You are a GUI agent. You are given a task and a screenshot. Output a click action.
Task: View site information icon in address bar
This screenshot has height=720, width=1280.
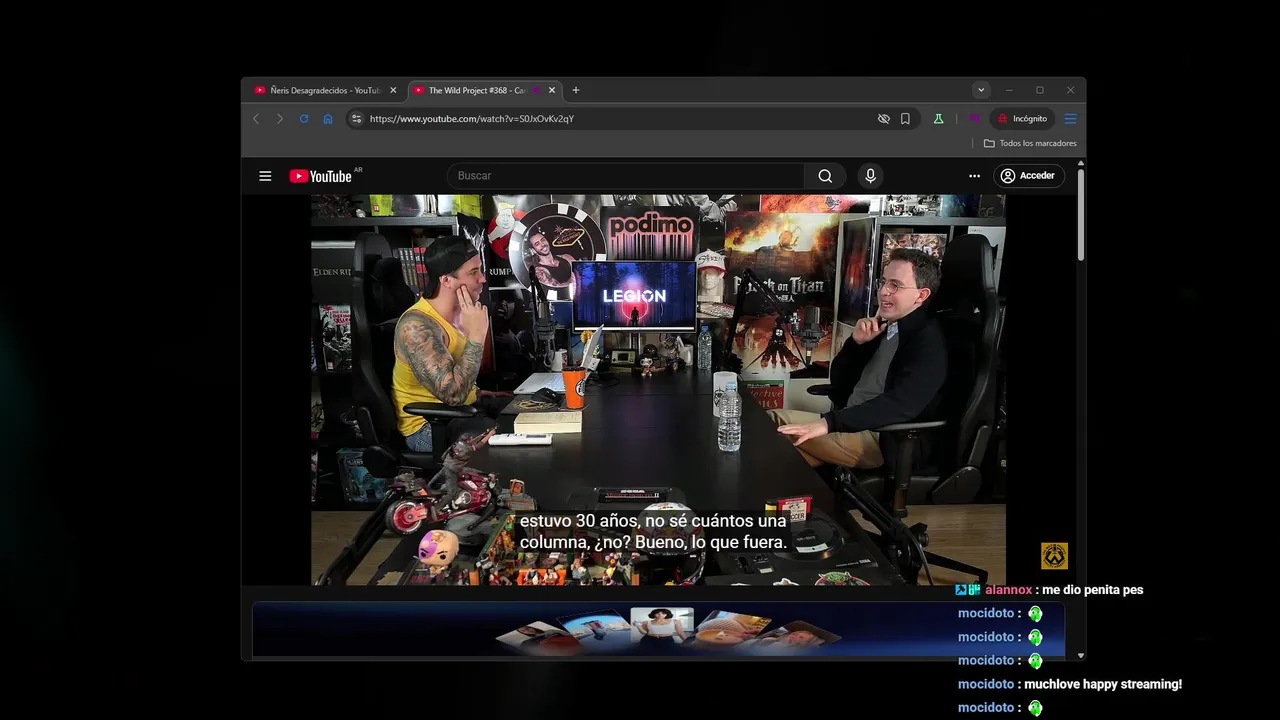(356, 119)
